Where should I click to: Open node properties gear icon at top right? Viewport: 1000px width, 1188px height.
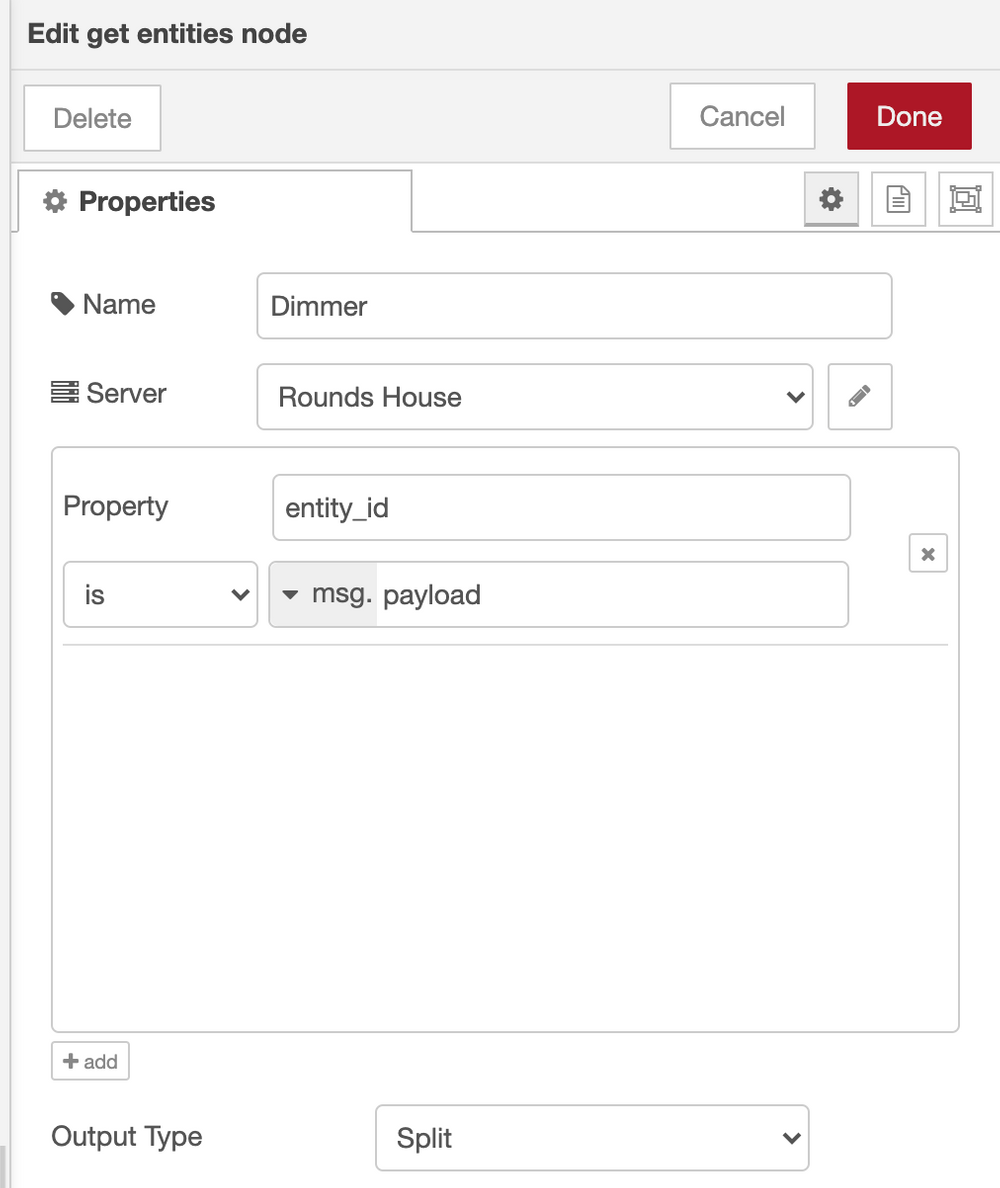(x=831, y=200)
